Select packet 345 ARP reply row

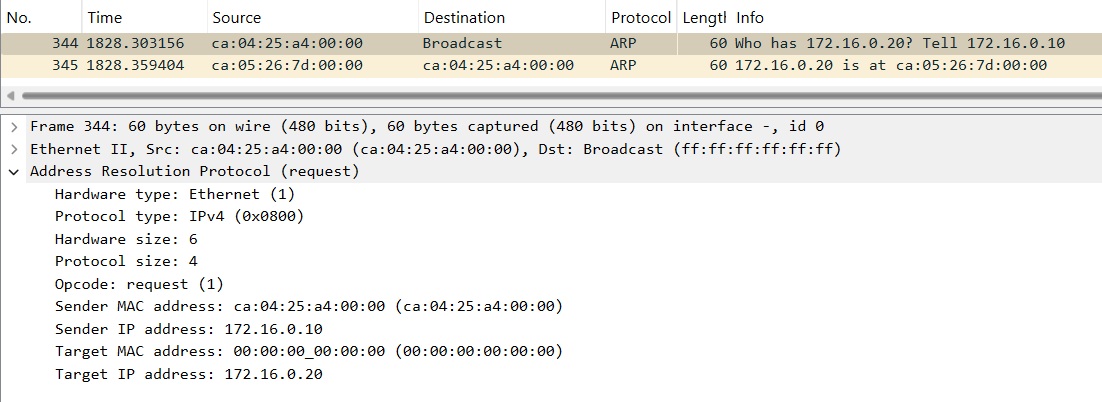tap(551, 66)
